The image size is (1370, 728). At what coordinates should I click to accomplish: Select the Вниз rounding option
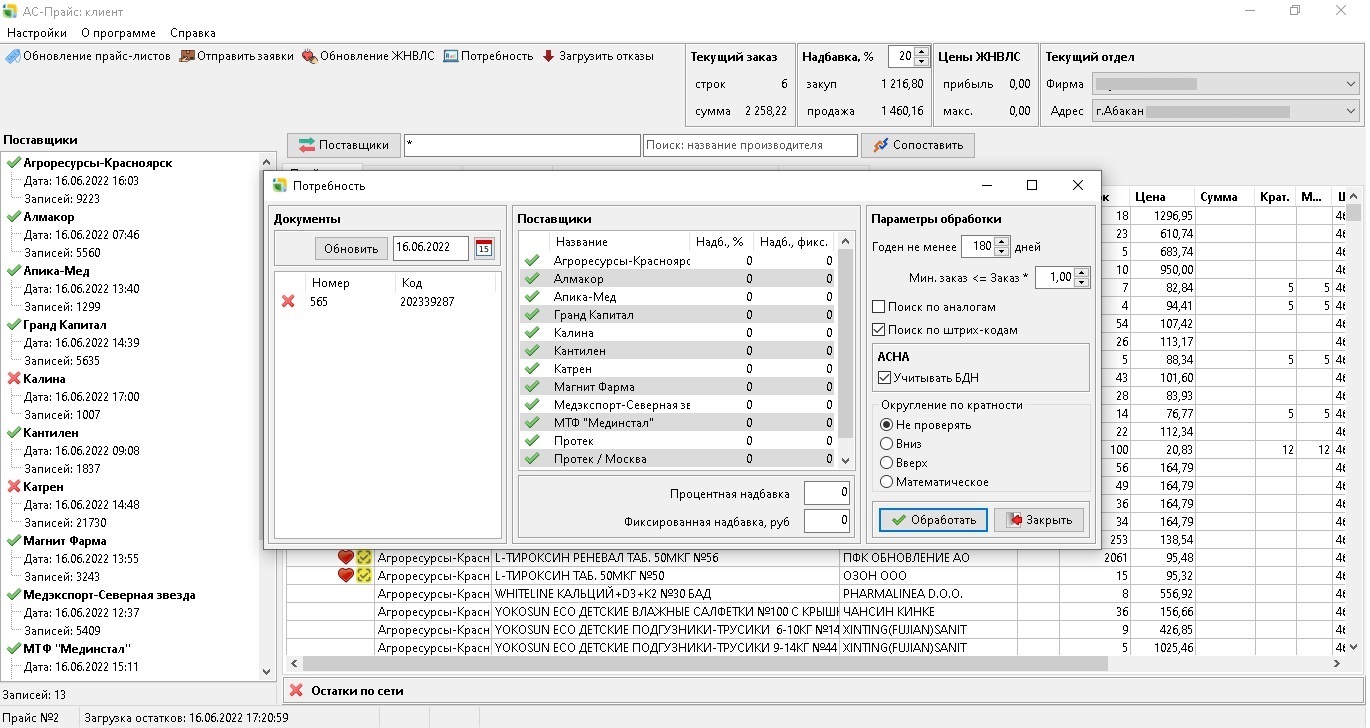(886, 444)
